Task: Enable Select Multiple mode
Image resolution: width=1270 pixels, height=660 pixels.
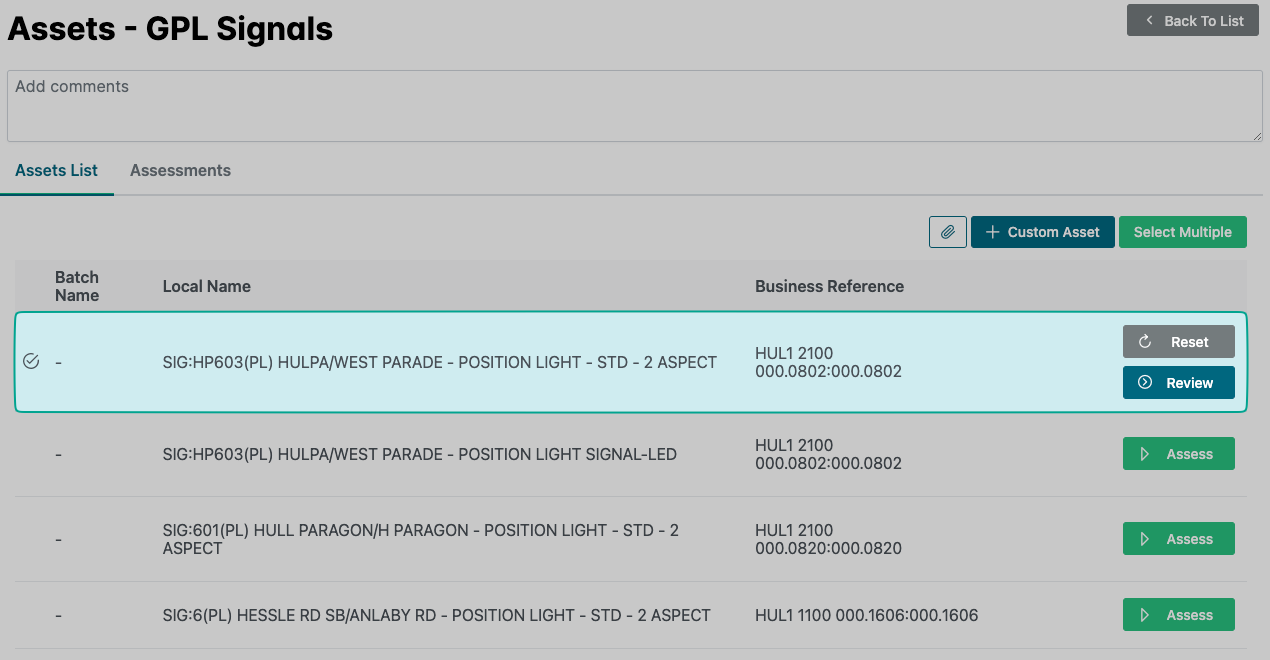Action: pos(1182,232)
